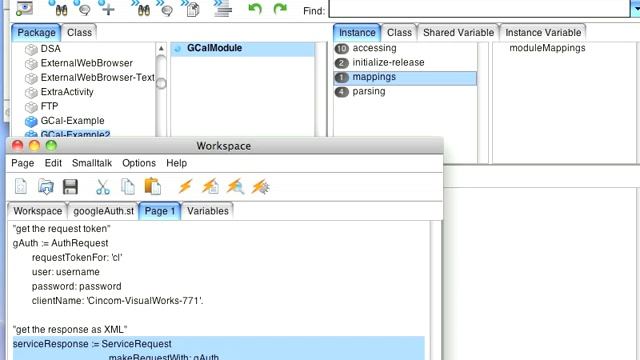Click the Open file folder icon in Workspace
This screenshot has width=640, height=360.
coord(46,187)
